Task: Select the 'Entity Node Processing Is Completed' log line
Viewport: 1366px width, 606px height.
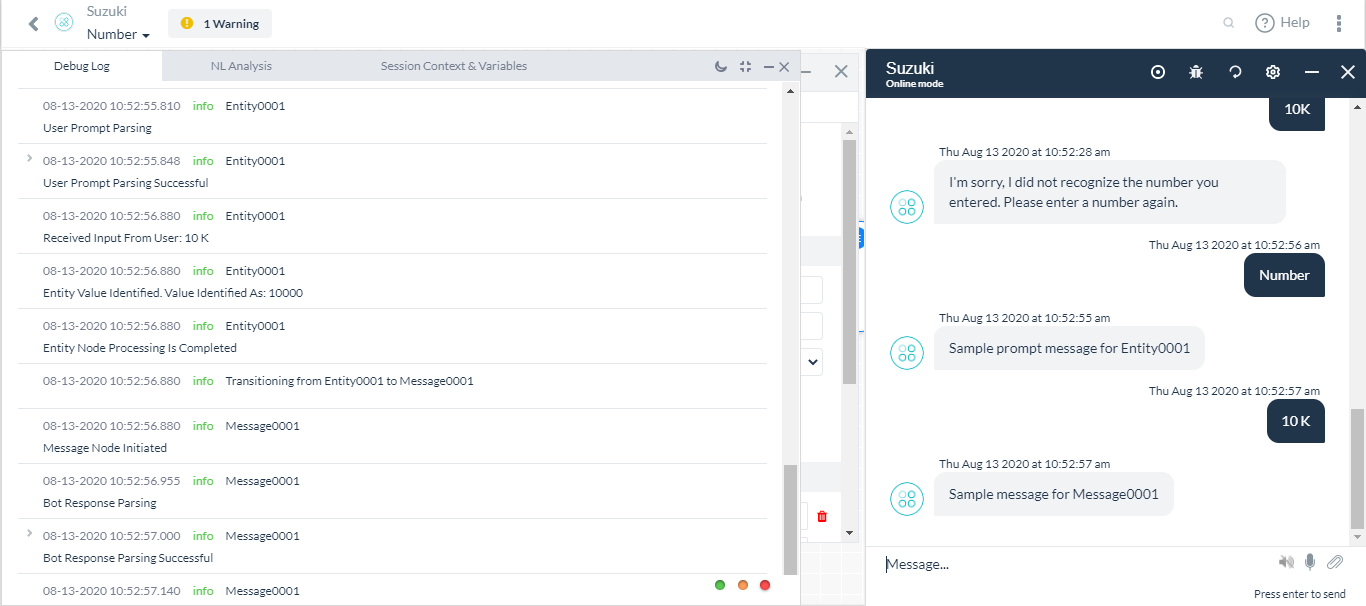Action: pyautogui.click(x=140, y=348)
